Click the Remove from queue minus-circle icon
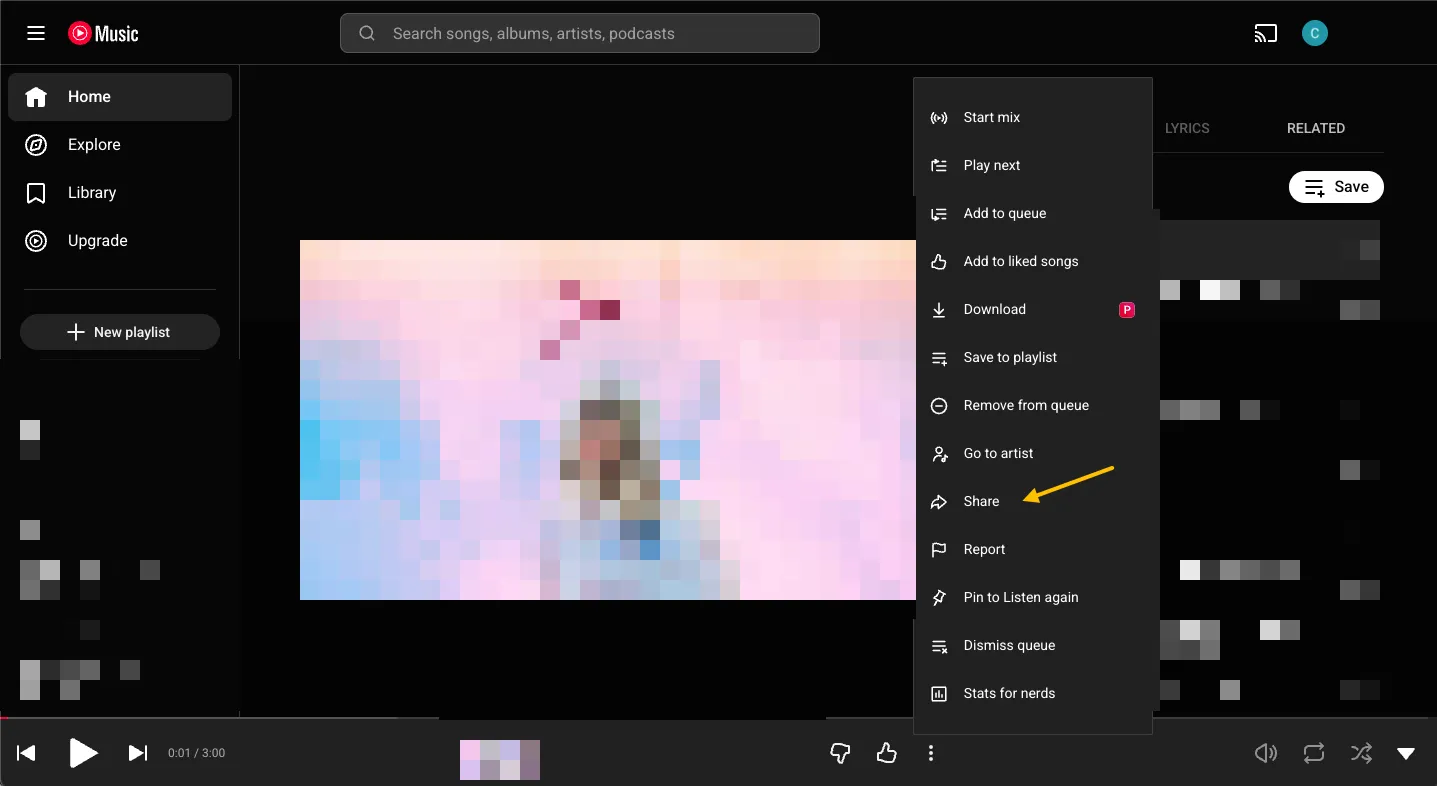The height and width of the screenshot is (786, 1437). tap(939, 406)
